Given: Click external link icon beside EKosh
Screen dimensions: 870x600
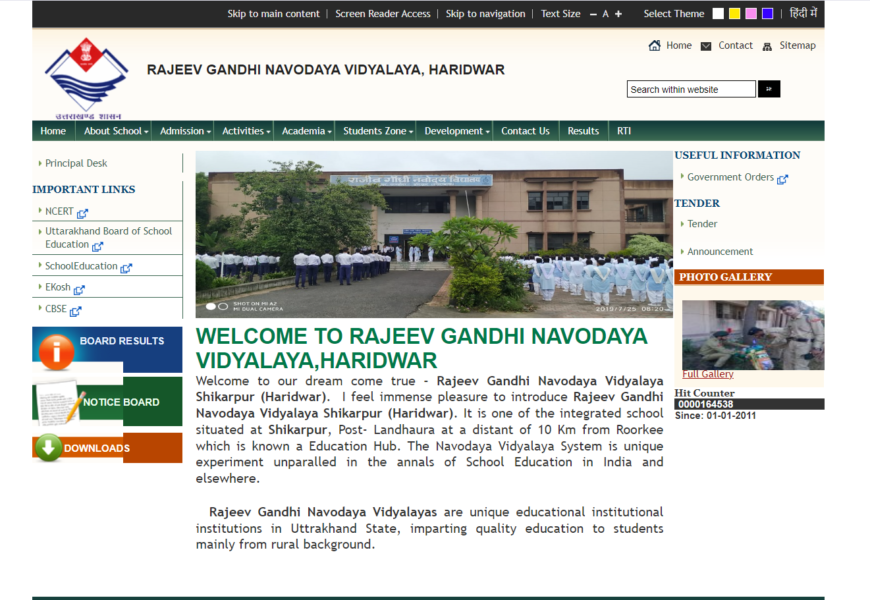Looking at the screenshot, I should 79,290.
